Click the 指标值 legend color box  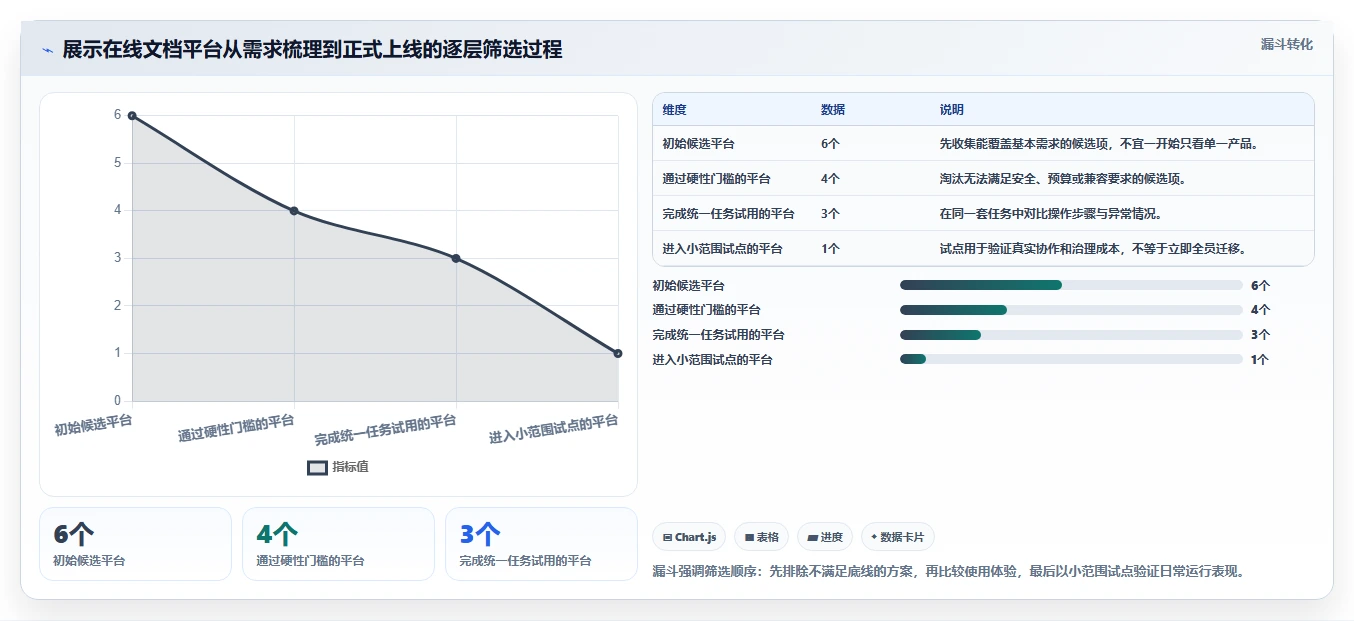tap(317, 467)
